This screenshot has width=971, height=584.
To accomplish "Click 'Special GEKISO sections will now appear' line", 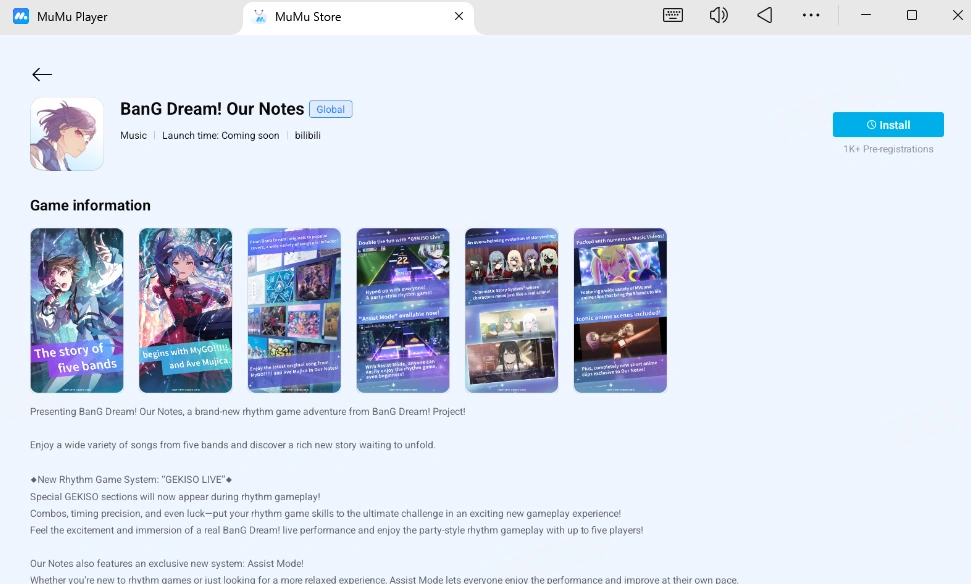I will click(x=175, y=497).
